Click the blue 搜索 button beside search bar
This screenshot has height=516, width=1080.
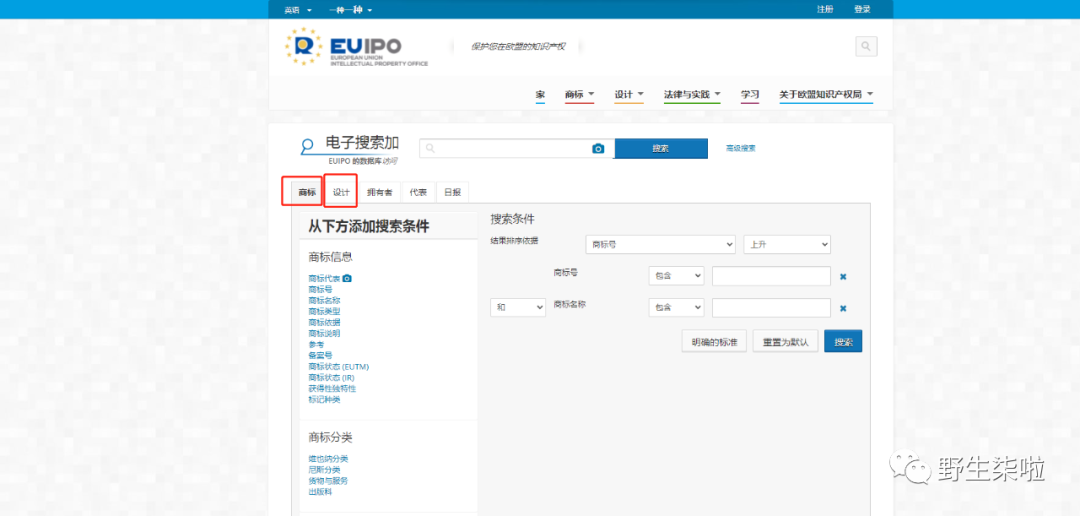(x=661, y=149)
